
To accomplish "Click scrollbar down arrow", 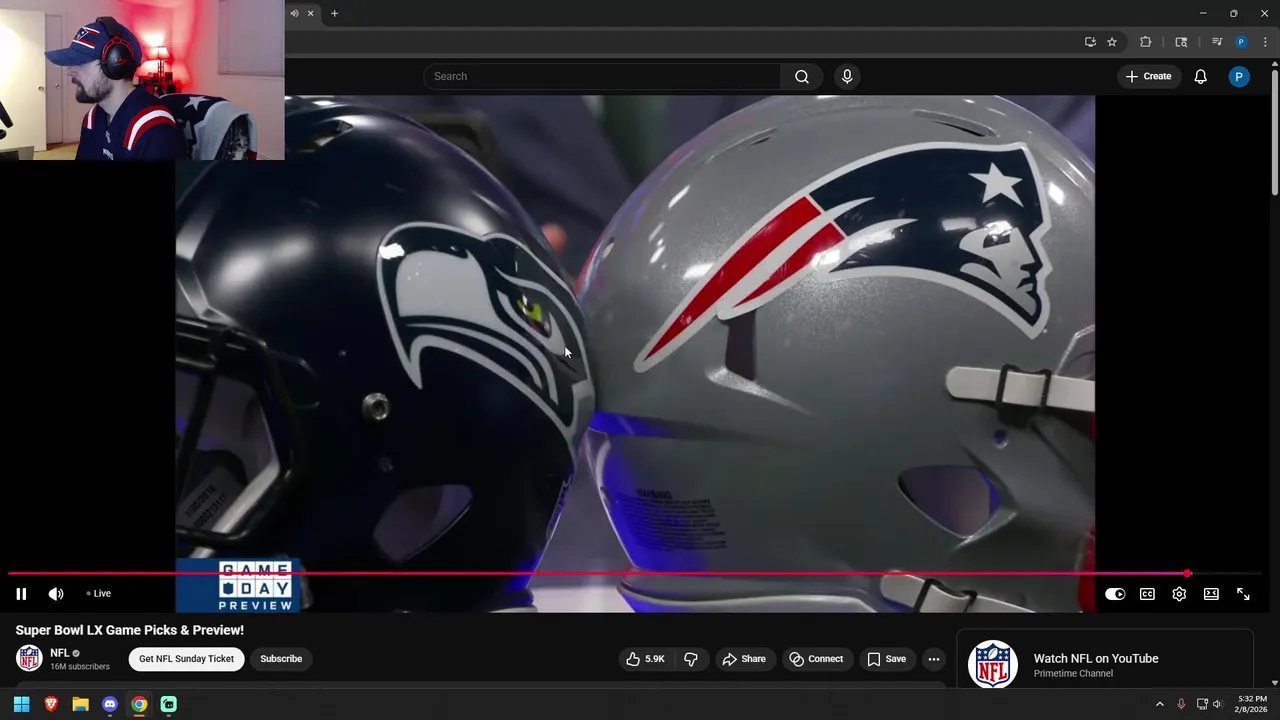I will [1274, 683].
